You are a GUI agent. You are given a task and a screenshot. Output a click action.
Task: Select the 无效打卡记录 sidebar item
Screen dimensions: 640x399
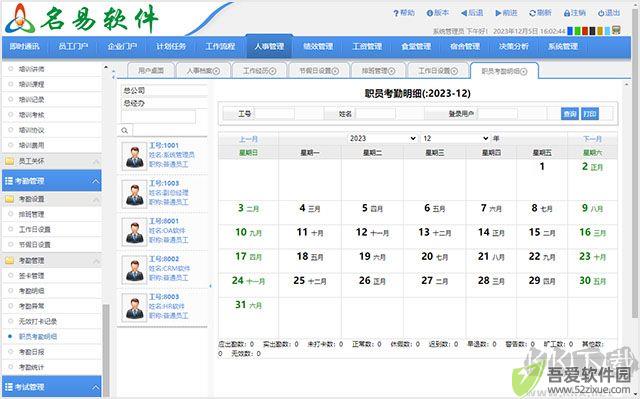pos(38,321)
